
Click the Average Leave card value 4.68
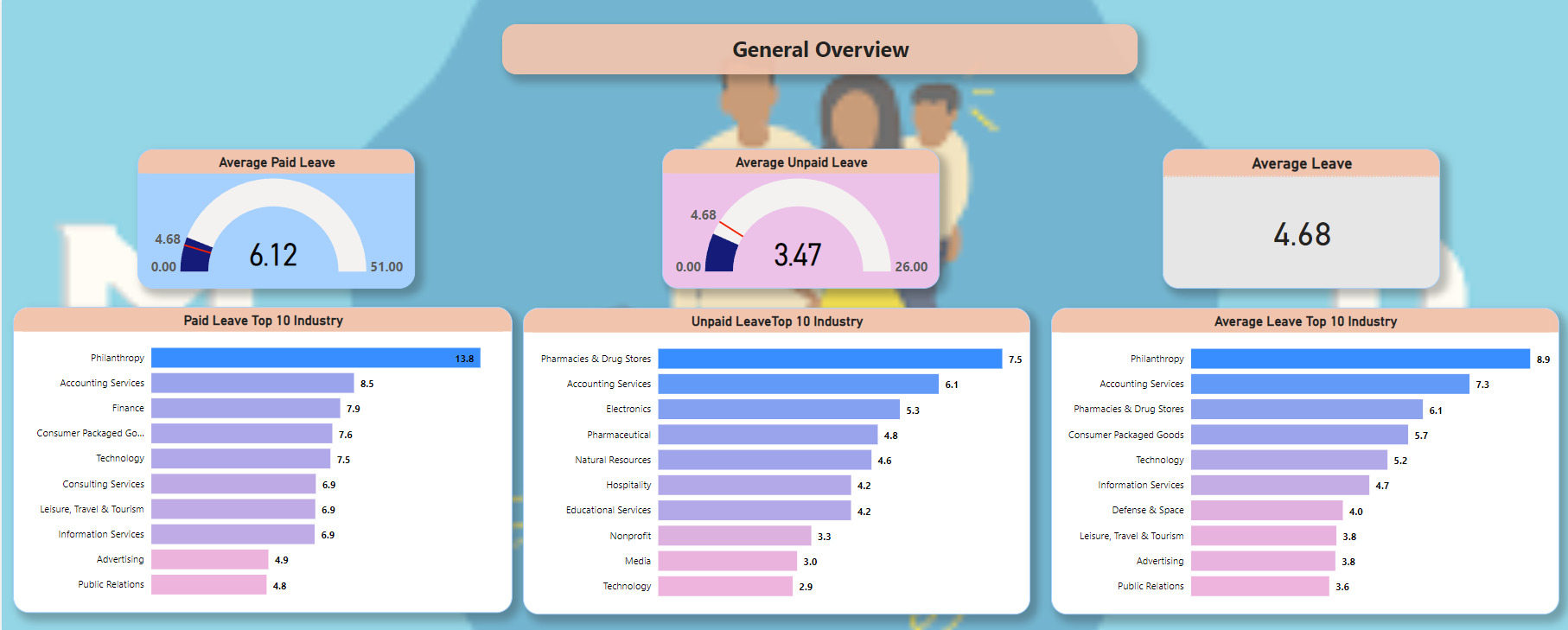click(x=1301, y=234)
